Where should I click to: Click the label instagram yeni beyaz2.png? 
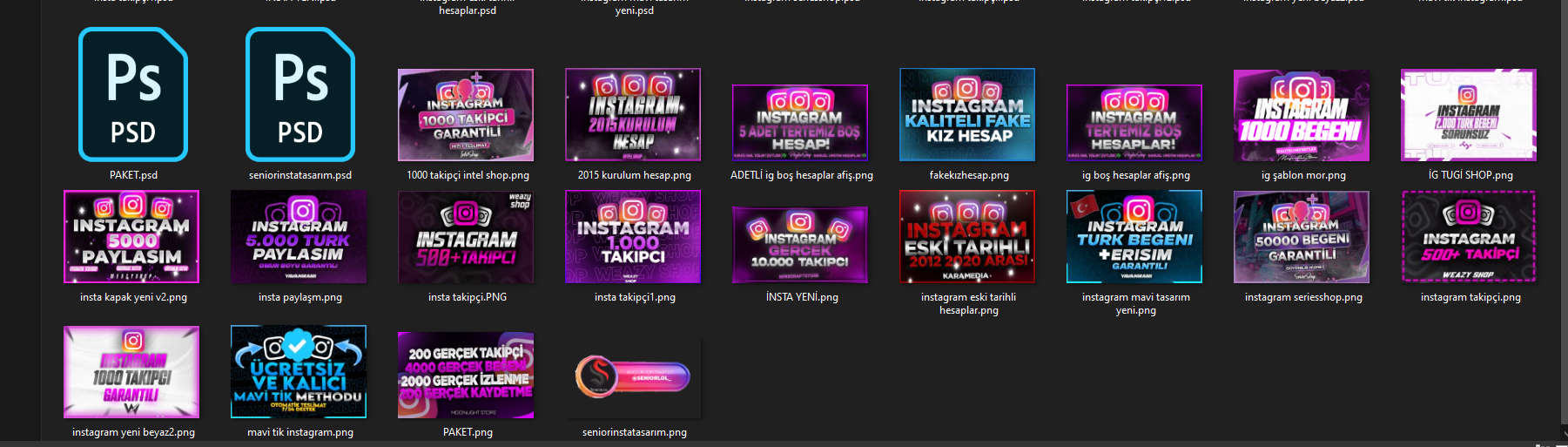coord(133,432)
